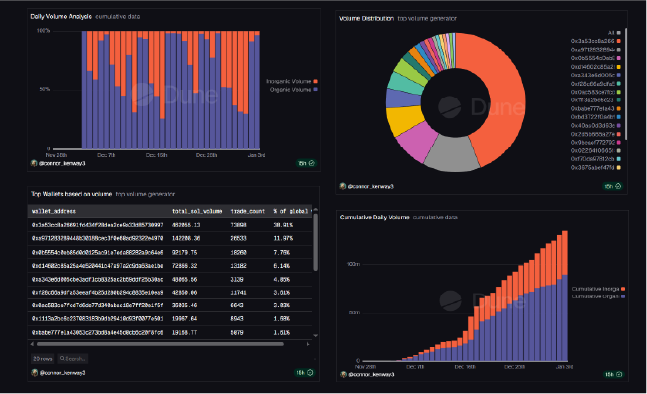Click the 6.14% share cell
This screenshot has width=647, height=394.
[281, 266]
